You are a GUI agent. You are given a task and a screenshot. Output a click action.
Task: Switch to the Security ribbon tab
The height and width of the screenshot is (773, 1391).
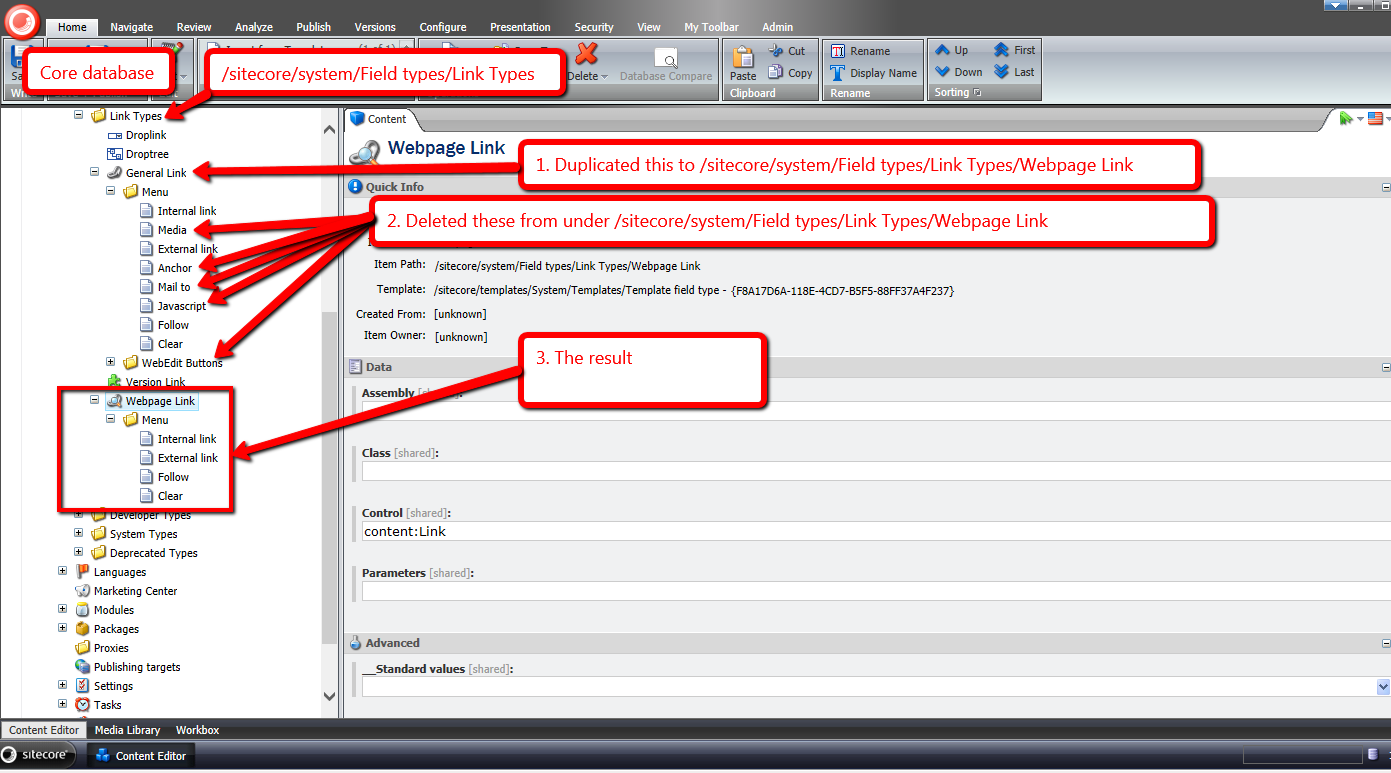click(x=594, y=27)
